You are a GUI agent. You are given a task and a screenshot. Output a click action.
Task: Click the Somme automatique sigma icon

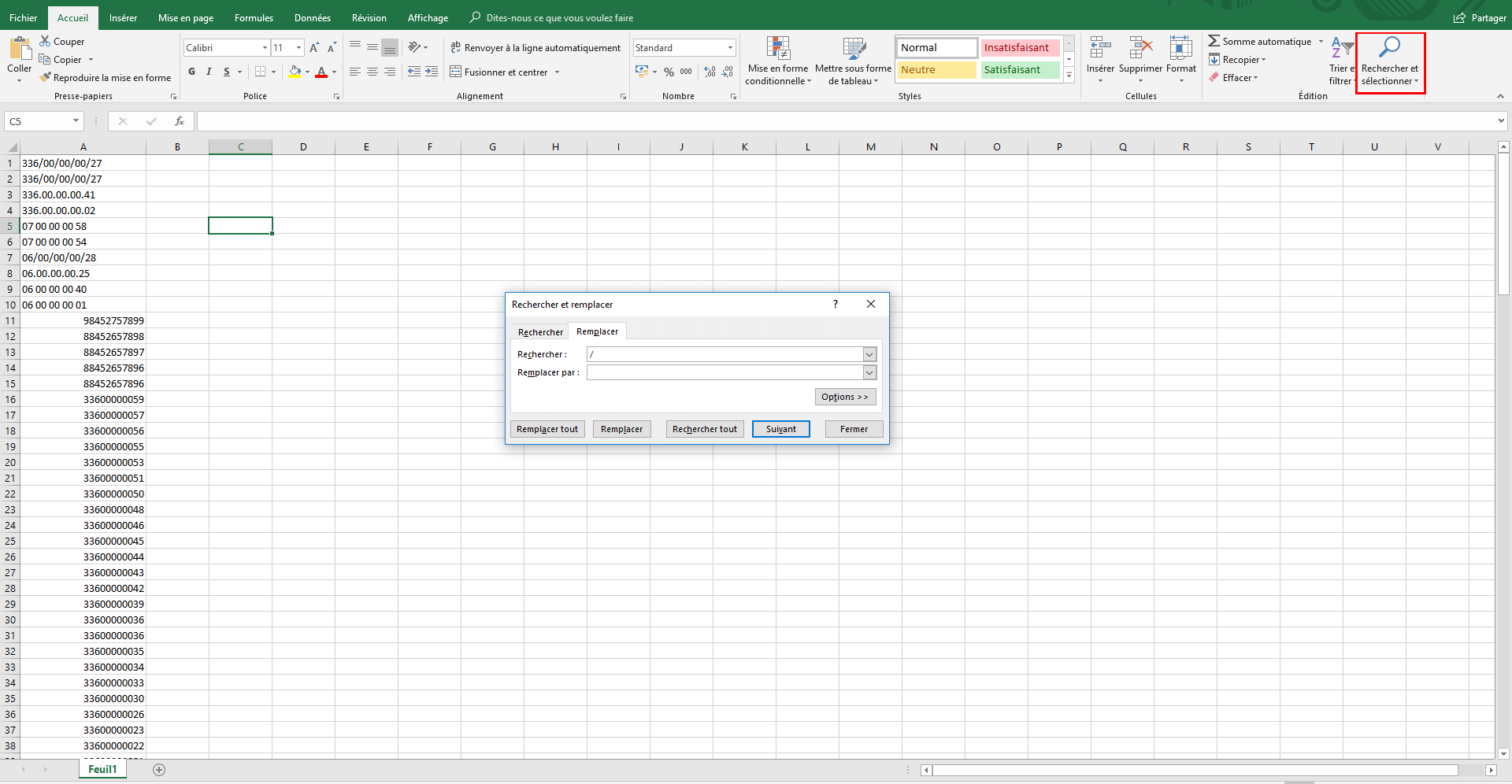click(x=1214, y=41)
